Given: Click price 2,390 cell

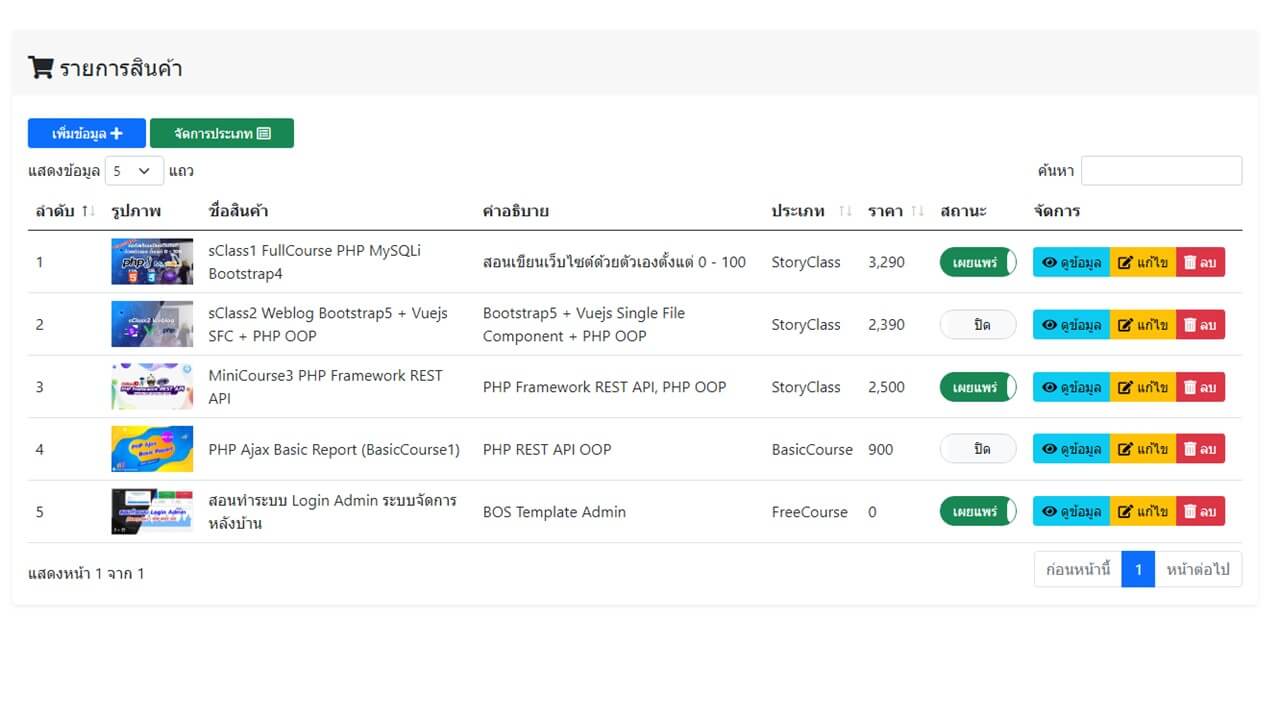Looking at the screenshot, I should point(886,324).
